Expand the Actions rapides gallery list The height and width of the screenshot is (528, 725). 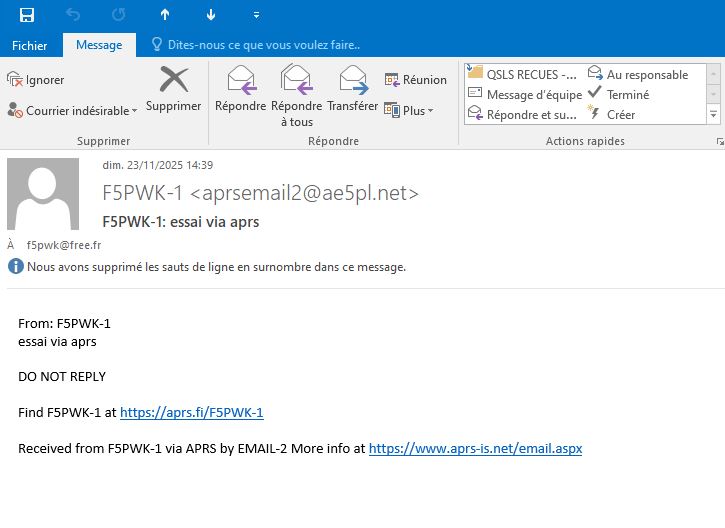[714, 115]
